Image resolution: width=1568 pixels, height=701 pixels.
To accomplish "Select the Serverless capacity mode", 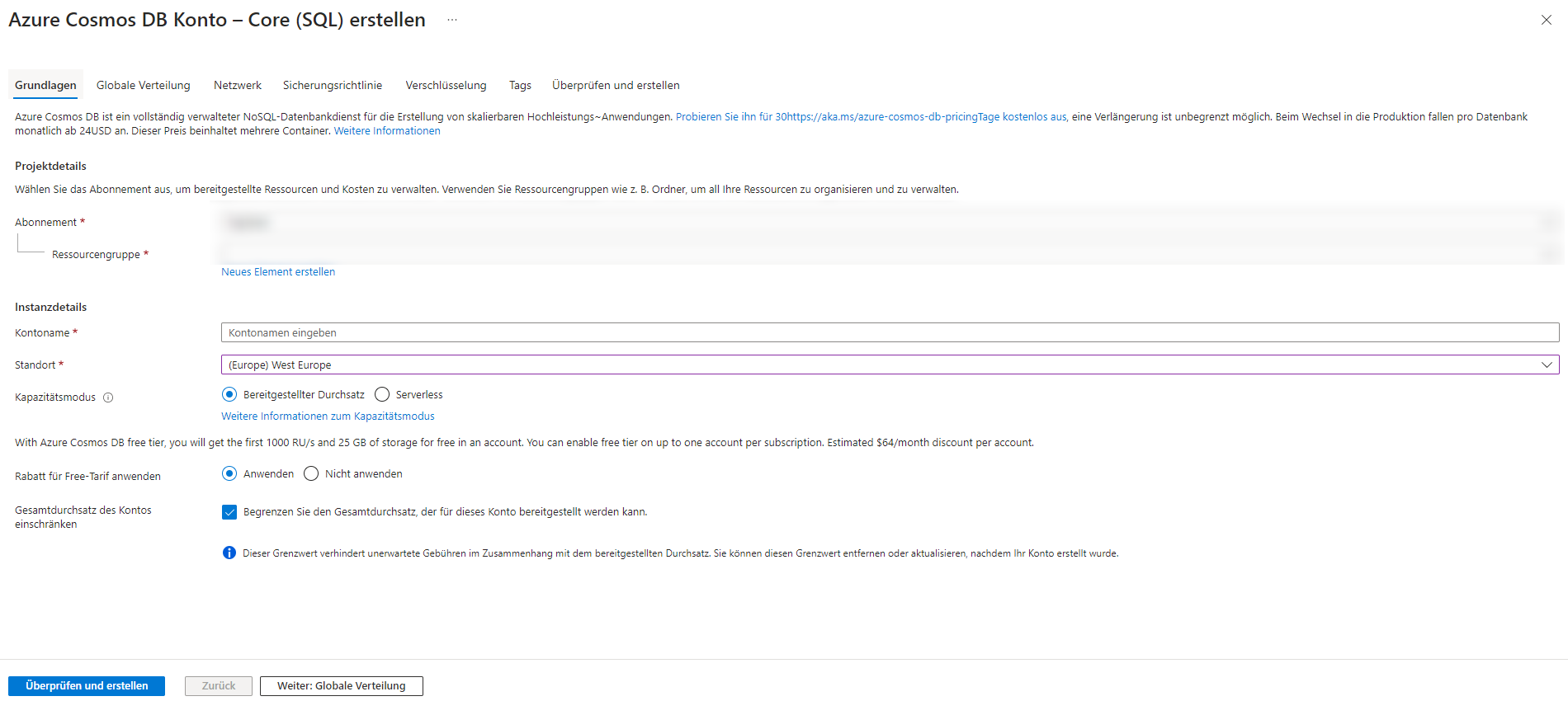I will click(x=382, y=394).
